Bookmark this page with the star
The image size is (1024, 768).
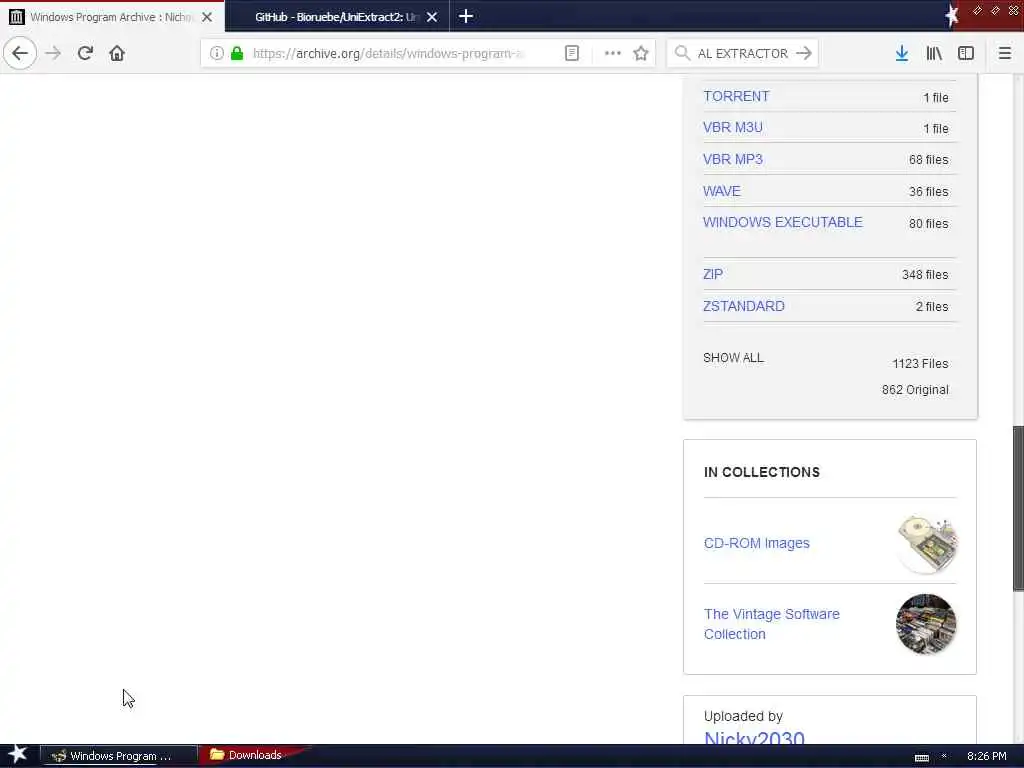[x=641, y=53]
